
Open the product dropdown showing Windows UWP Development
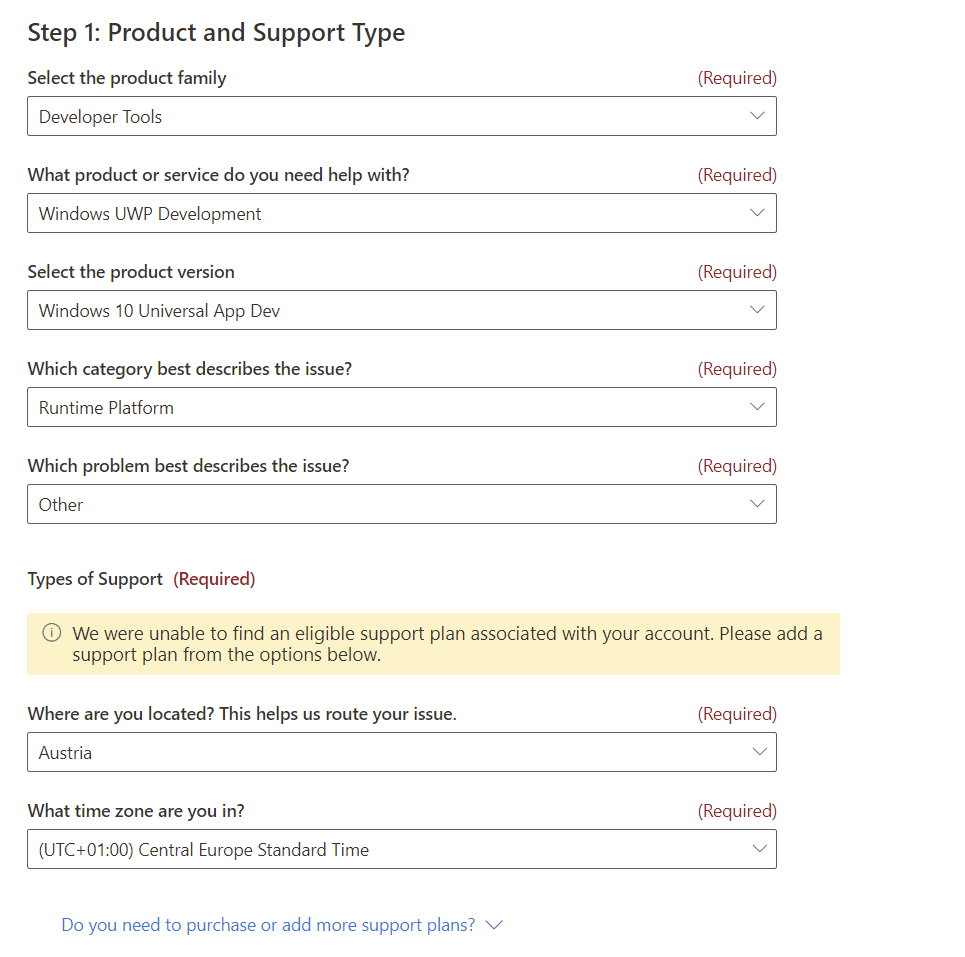[x=400, y=213]
